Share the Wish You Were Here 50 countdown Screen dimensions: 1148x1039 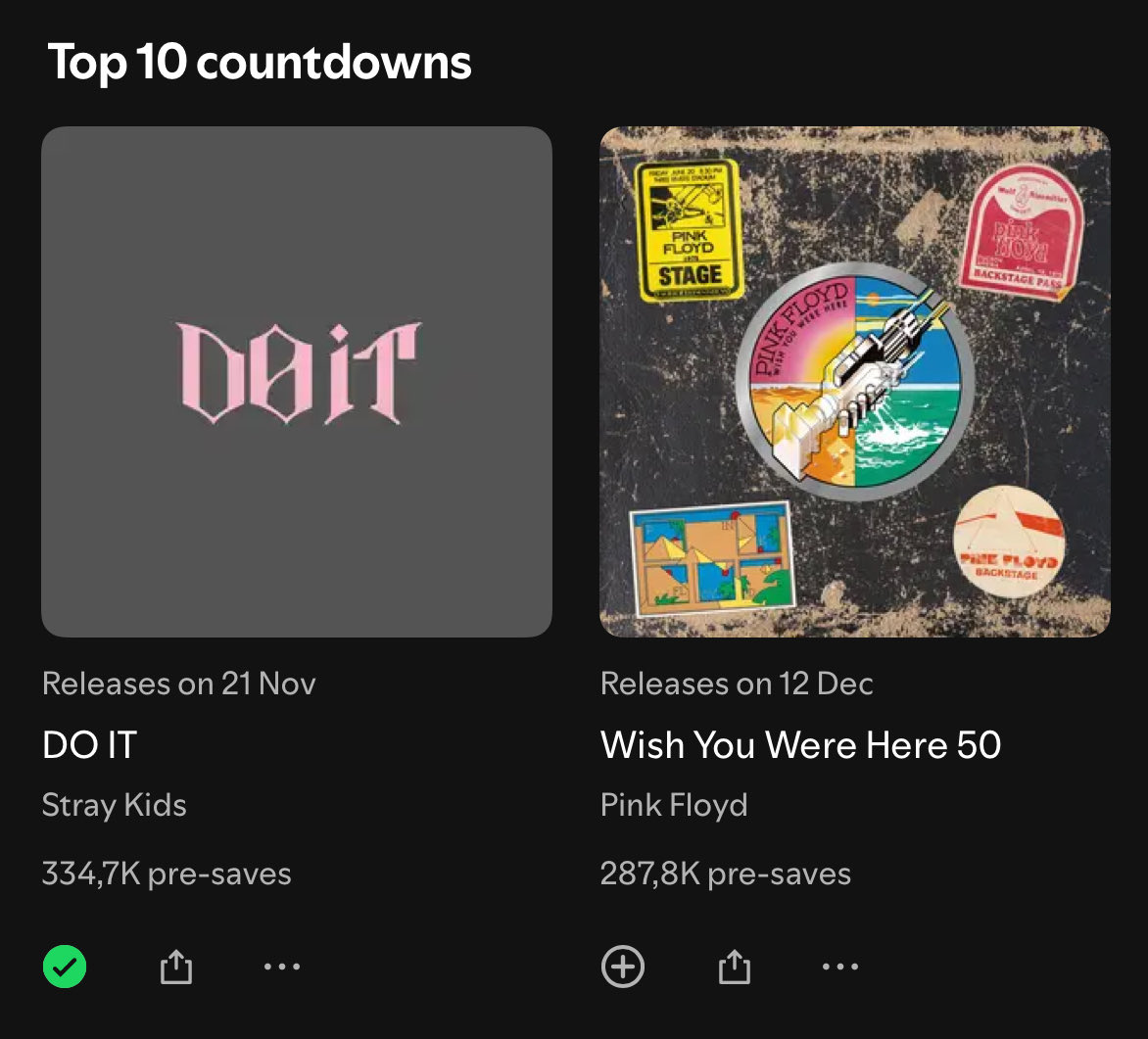(x=734, y=968)
